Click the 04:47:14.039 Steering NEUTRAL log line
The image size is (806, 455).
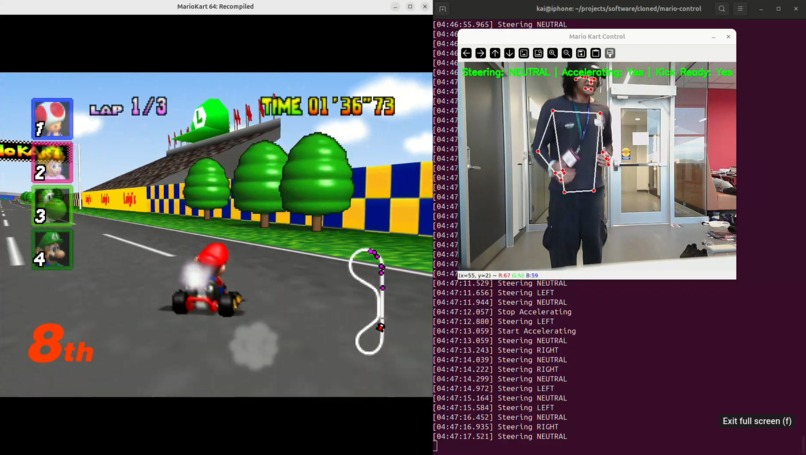tap(500, 360)
